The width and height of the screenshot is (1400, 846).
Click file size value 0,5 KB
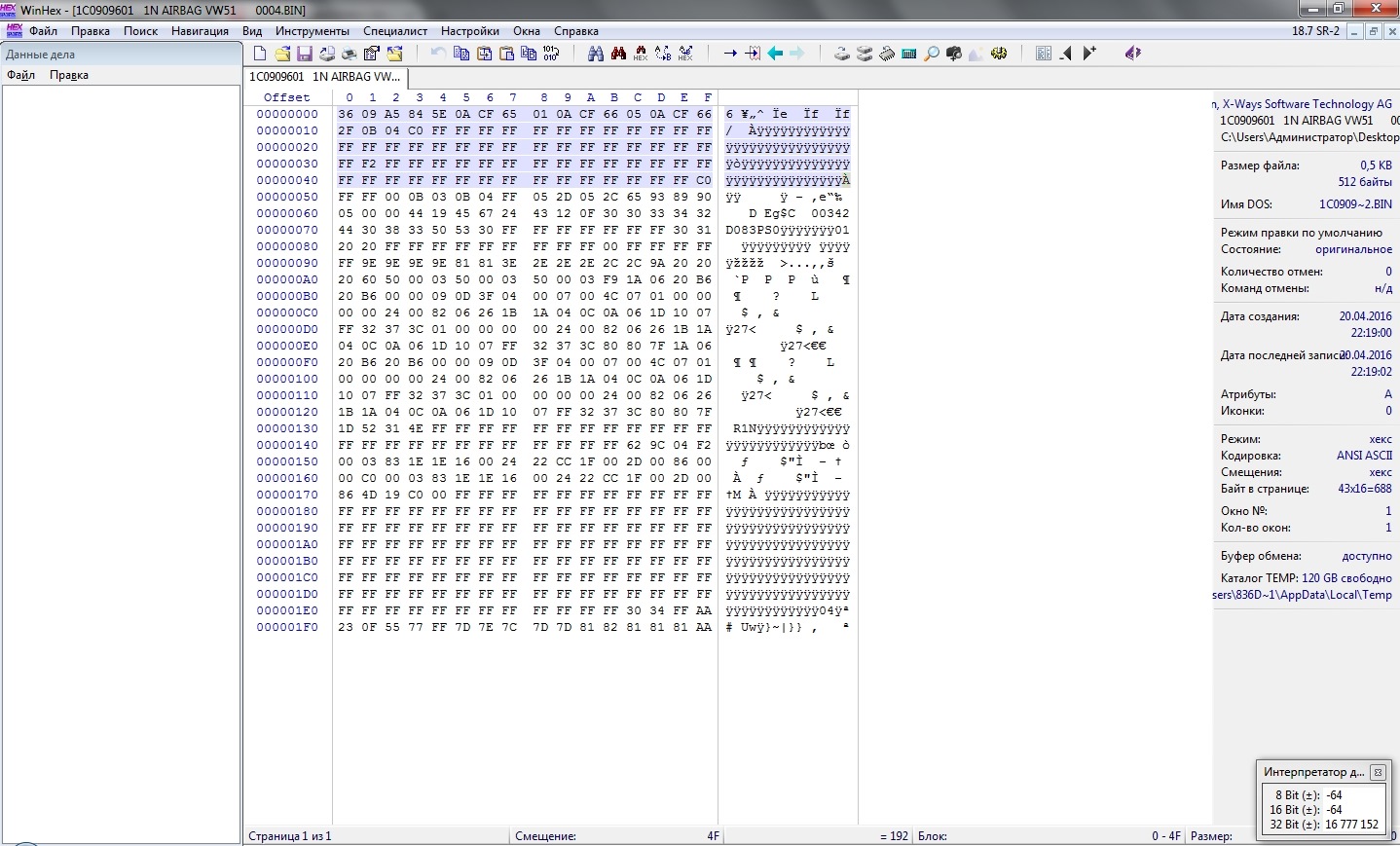point(1376,166)
